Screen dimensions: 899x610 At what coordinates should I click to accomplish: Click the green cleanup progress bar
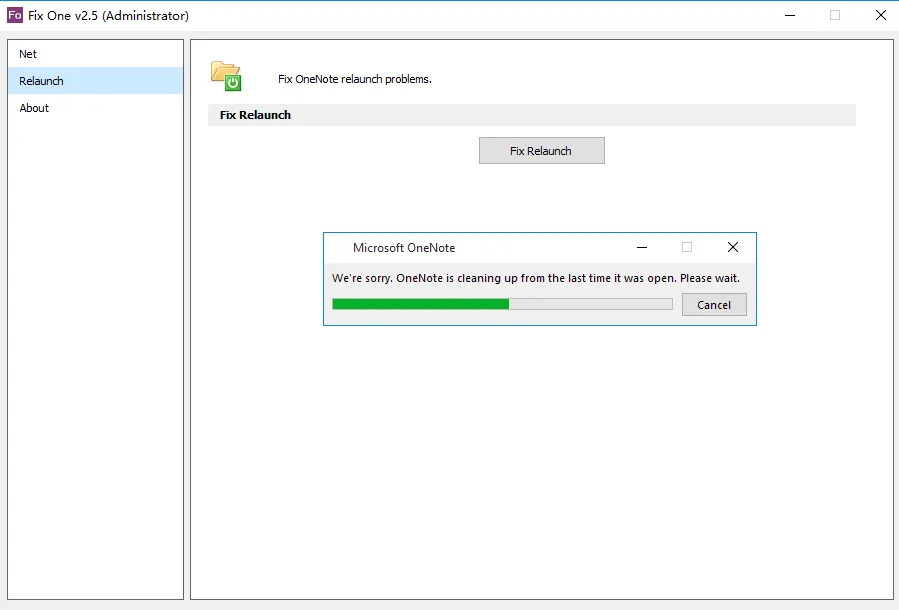click(x=502, y=304)
